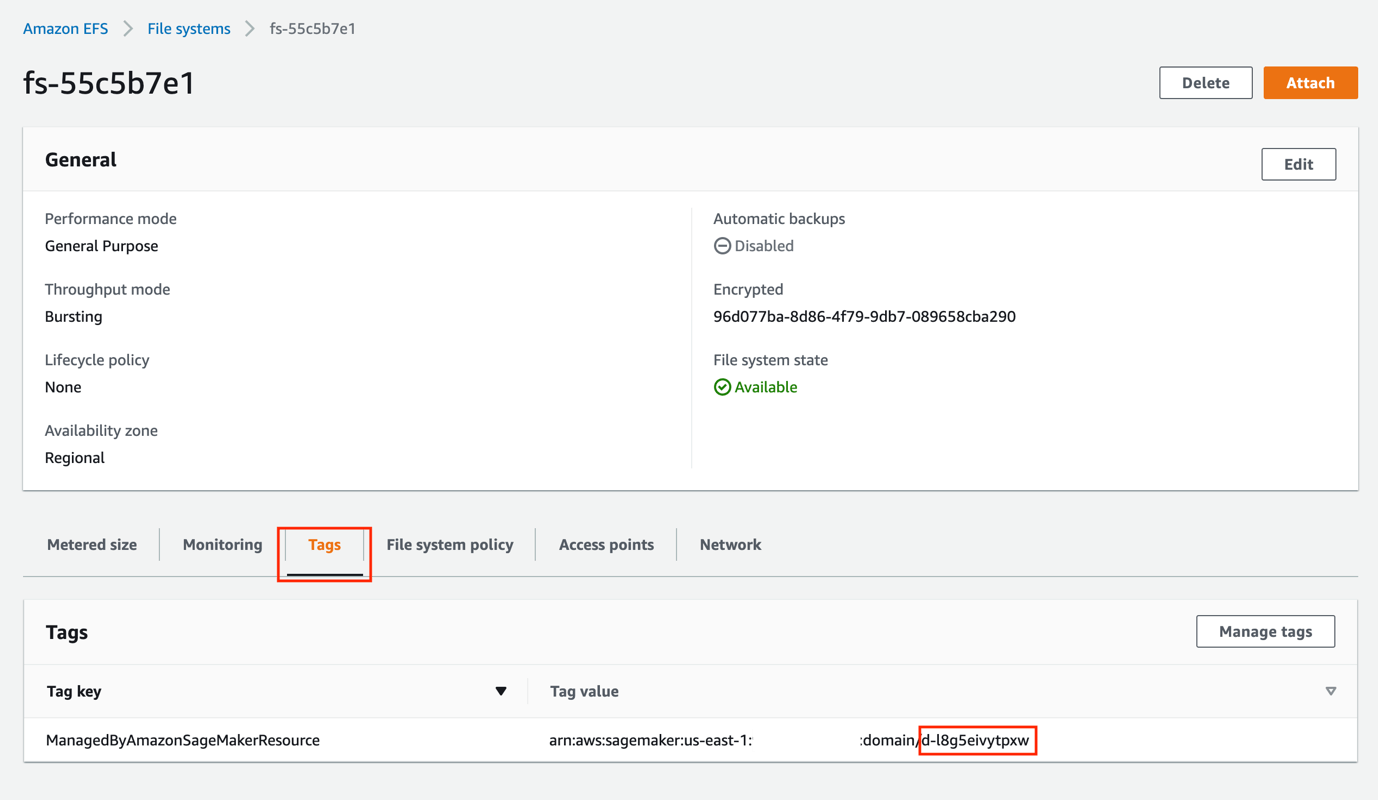Click the Bursting throughput mode value
This screenshot has width=1378, height=800.
[73, 317]
